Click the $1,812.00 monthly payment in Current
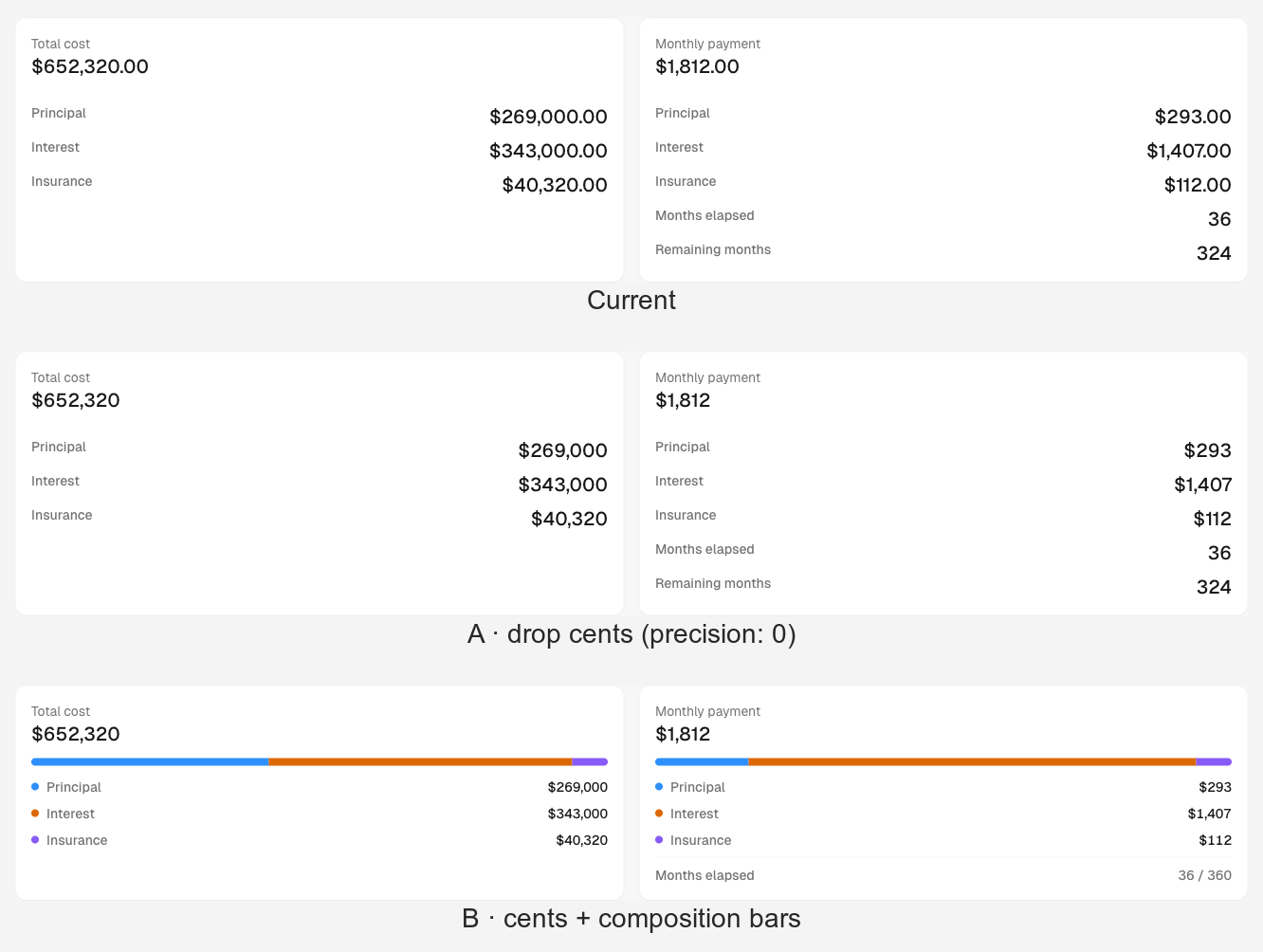The height and width of the screenshot is (952, 1263). (x=697, y=66)
